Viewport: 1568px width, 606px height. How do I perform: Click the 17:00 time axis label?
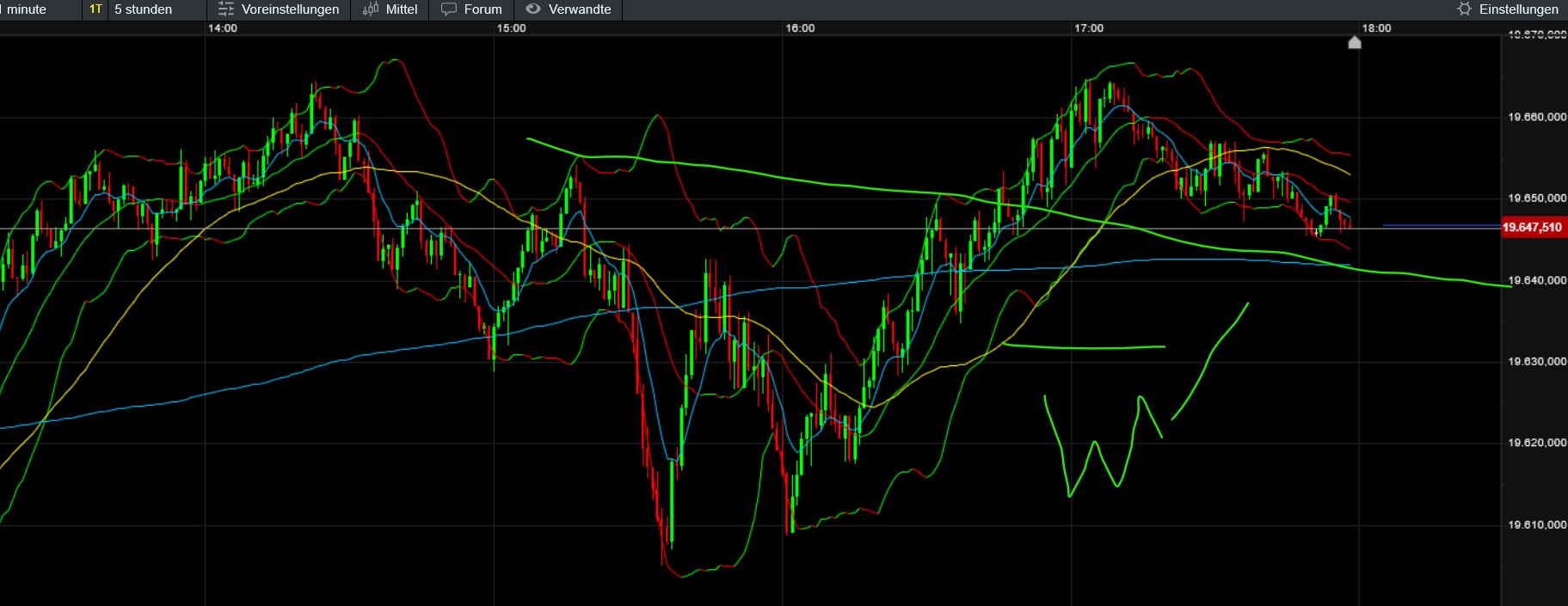(x=1089, y=28)
